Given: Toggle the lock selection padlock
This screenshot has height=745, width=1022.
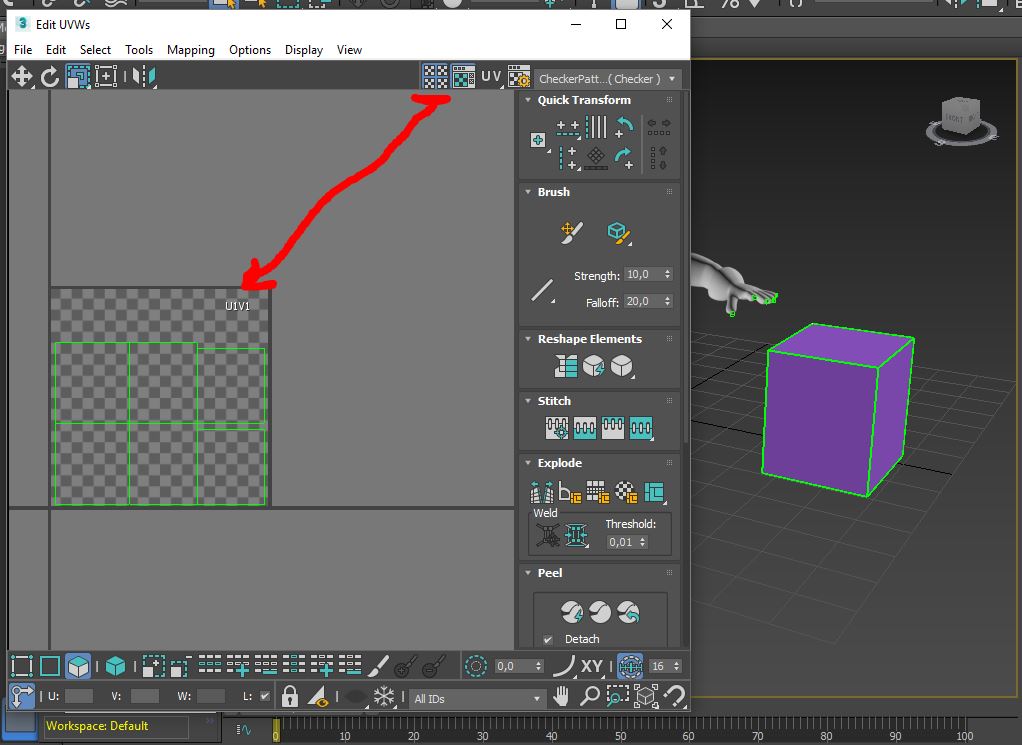Looking at the screenshot, I should pyautogui.click(x=290, y=696).
